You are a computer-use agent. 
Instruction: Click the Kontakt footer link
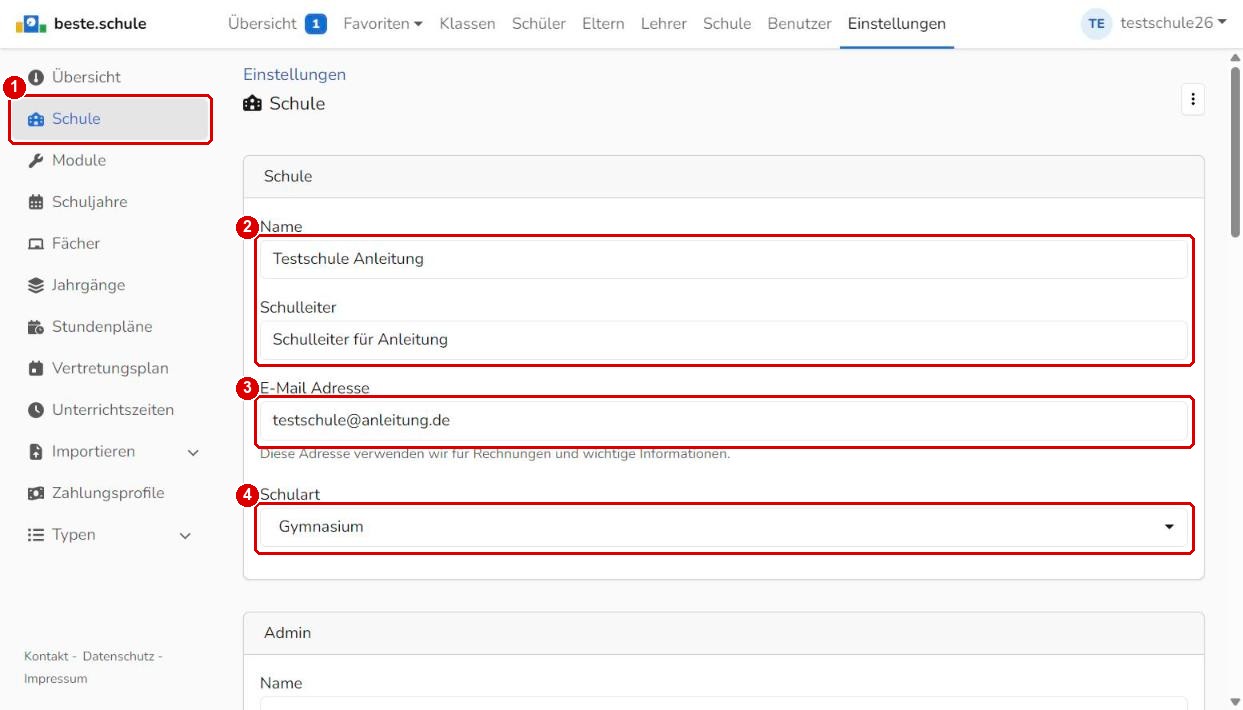46,656
